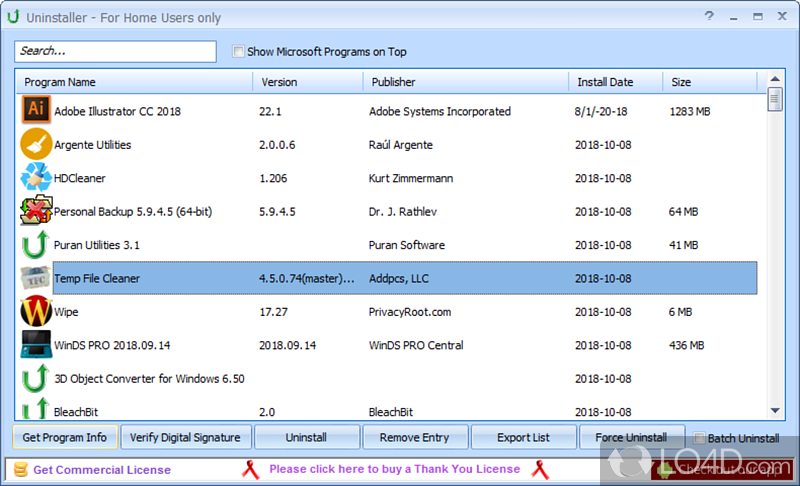Select the Wipe program name

pos(66,312)
